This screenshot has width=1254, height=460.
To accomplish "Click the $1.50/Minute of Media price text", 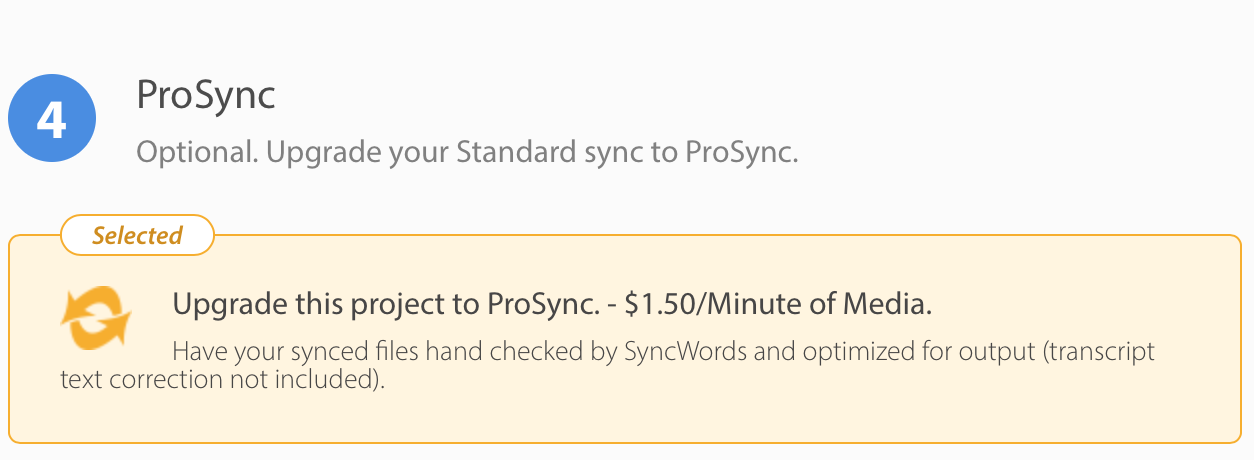I will coord(778,305).
